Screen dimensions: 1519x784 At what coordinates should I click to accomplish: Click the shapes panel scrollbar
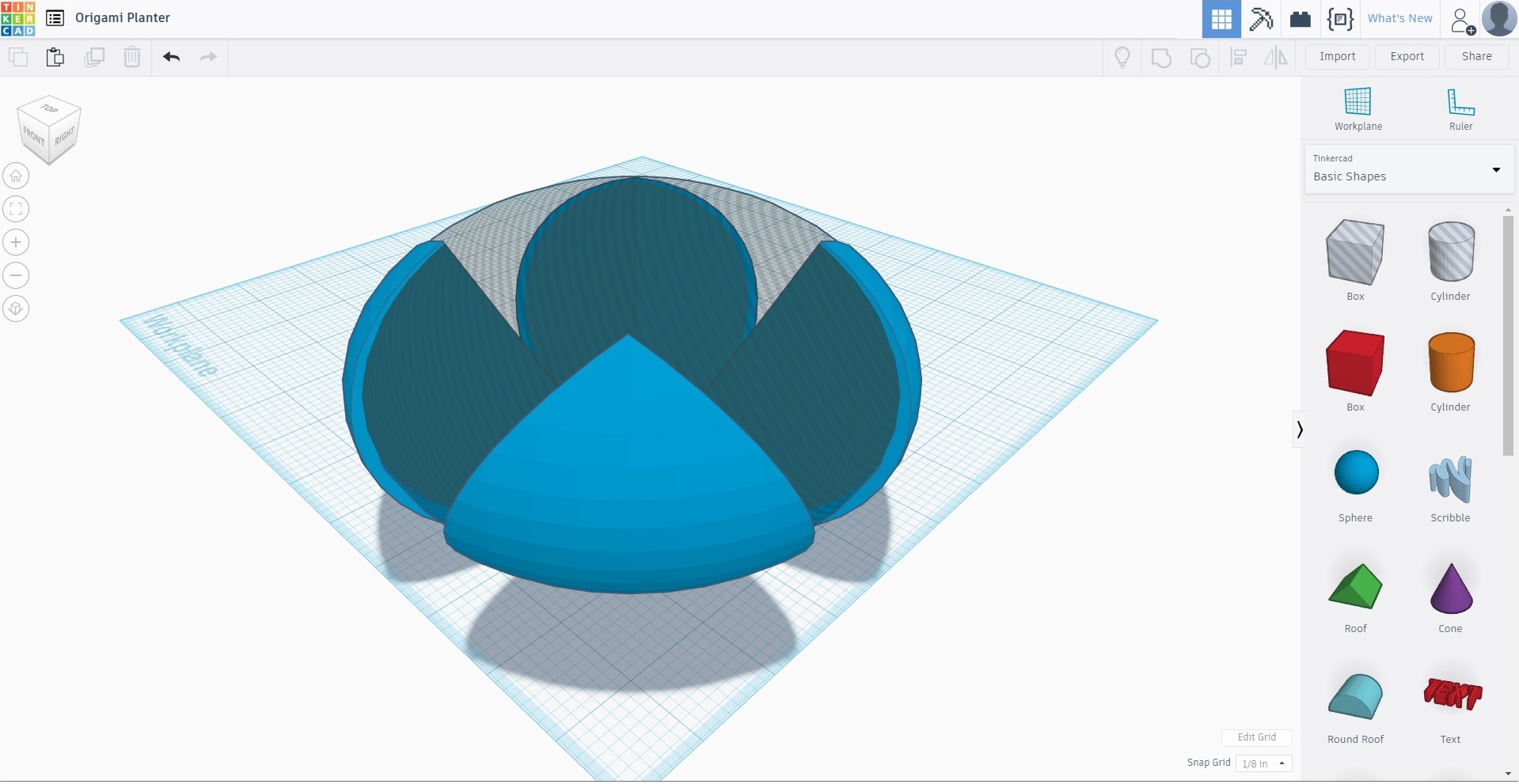pos(1508,335)
